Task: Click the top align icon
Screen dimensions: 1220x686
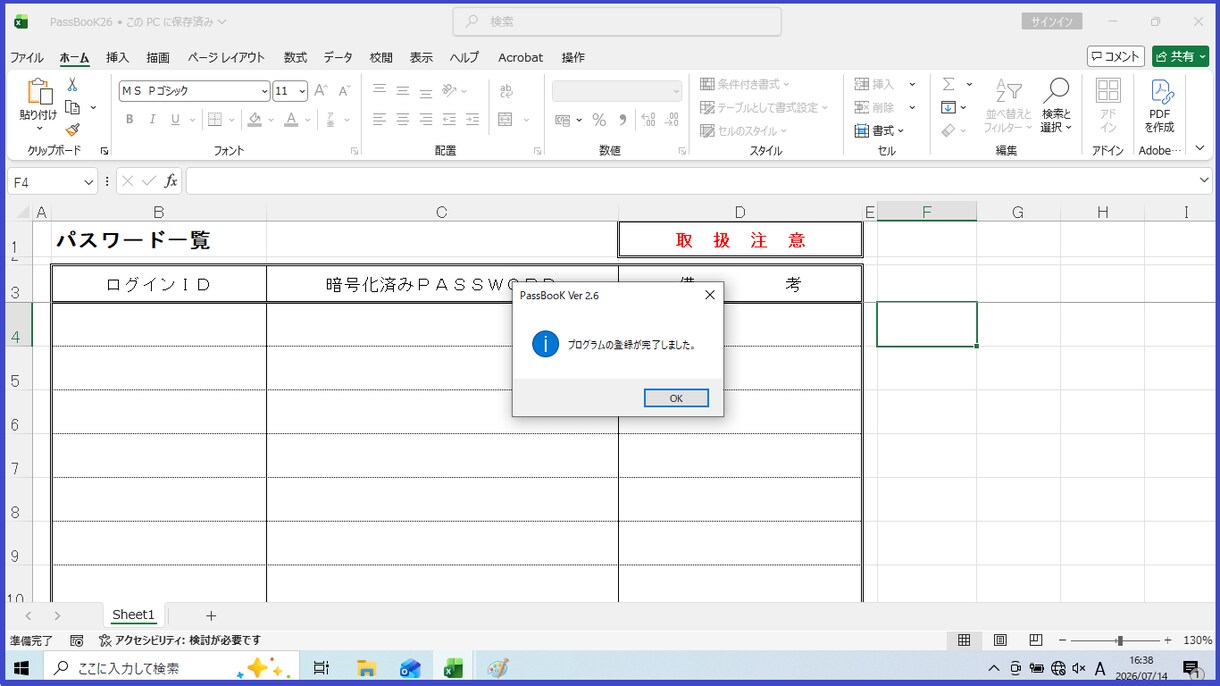Action: pos(379,91)
